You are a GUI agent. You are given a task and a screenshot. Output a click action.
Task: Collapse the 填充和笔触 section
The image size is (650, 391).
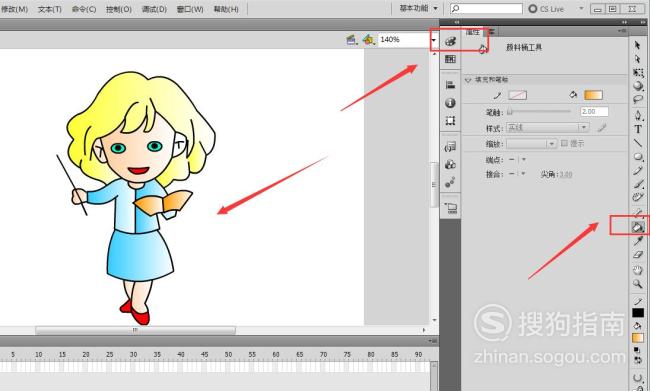pos(468,79)
